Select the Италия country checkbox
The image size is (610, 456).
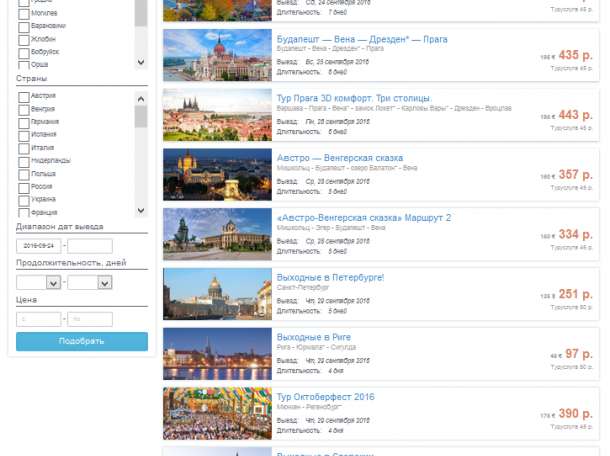pyautogui.click(x=24, y=149)
